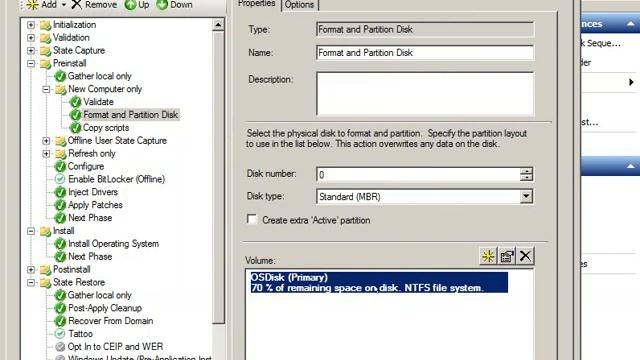Click the Recover From Domain check icon
Image resolution: width=640 pixels, height=360 pixels.
coord(60,321)
